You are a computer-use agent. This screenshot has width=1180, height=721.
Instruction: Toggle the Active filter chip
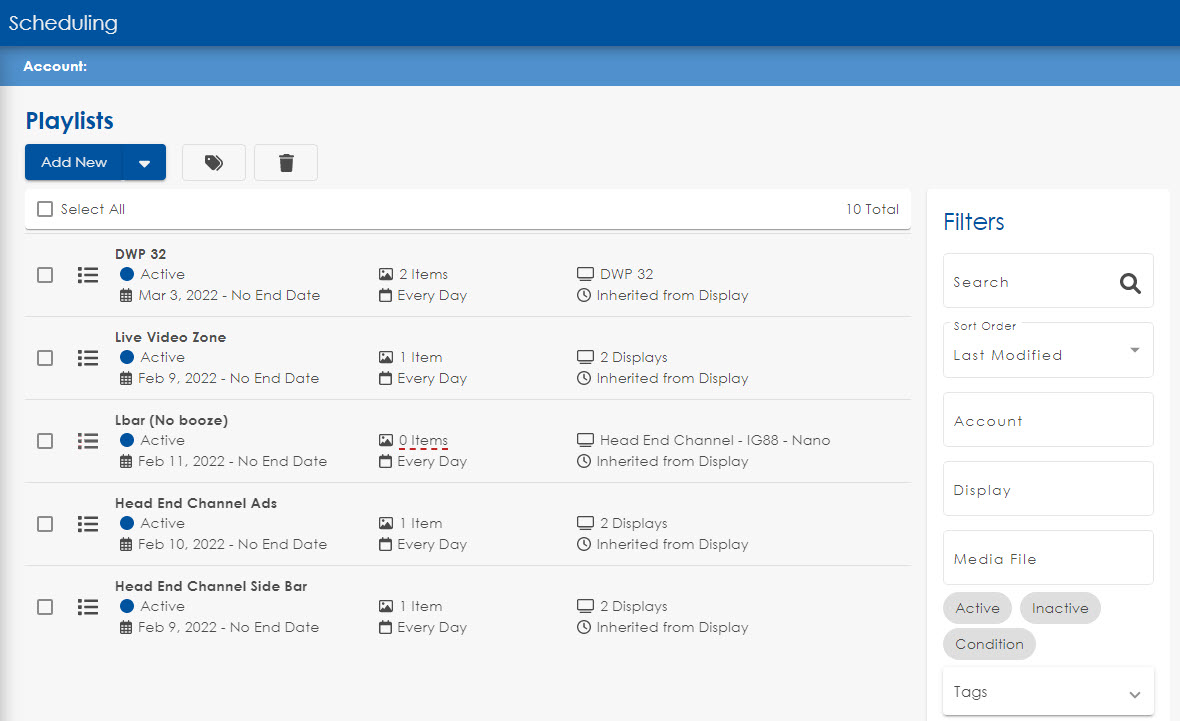click(977, 608)
